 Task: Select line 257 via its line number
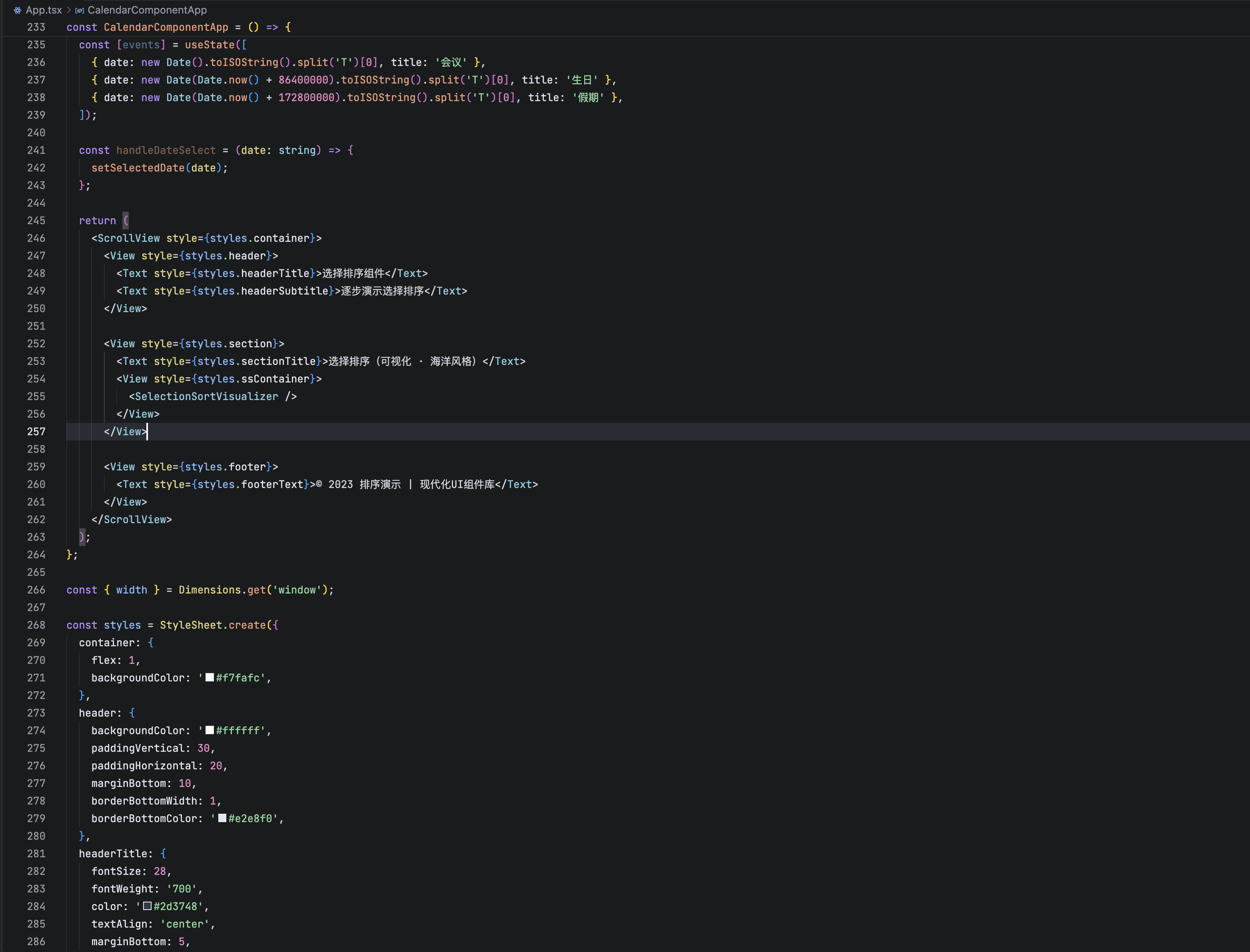pyautogui.click(x=36, y=431)
